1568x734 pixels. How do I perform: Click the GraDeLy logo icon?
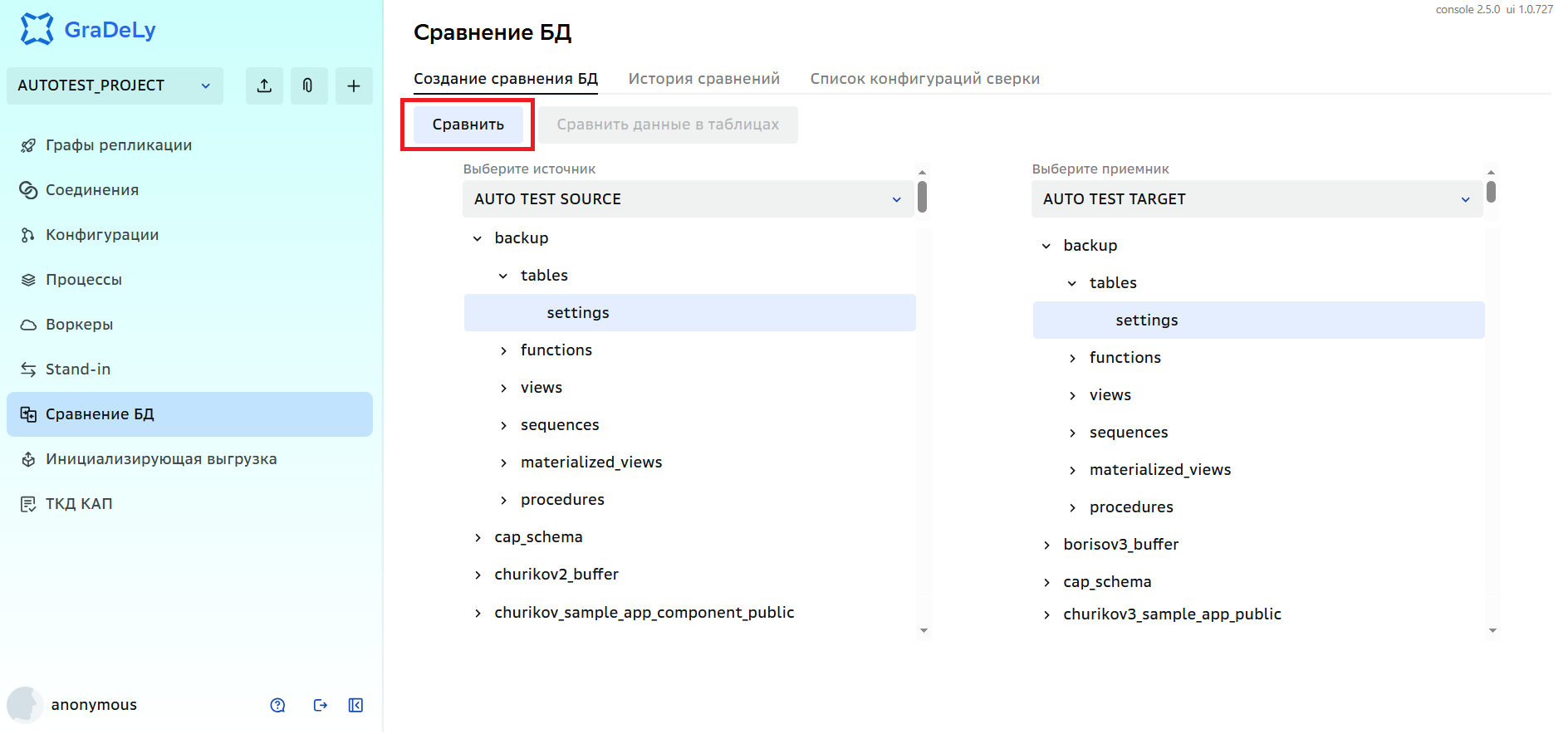click(x=37, y=29)
